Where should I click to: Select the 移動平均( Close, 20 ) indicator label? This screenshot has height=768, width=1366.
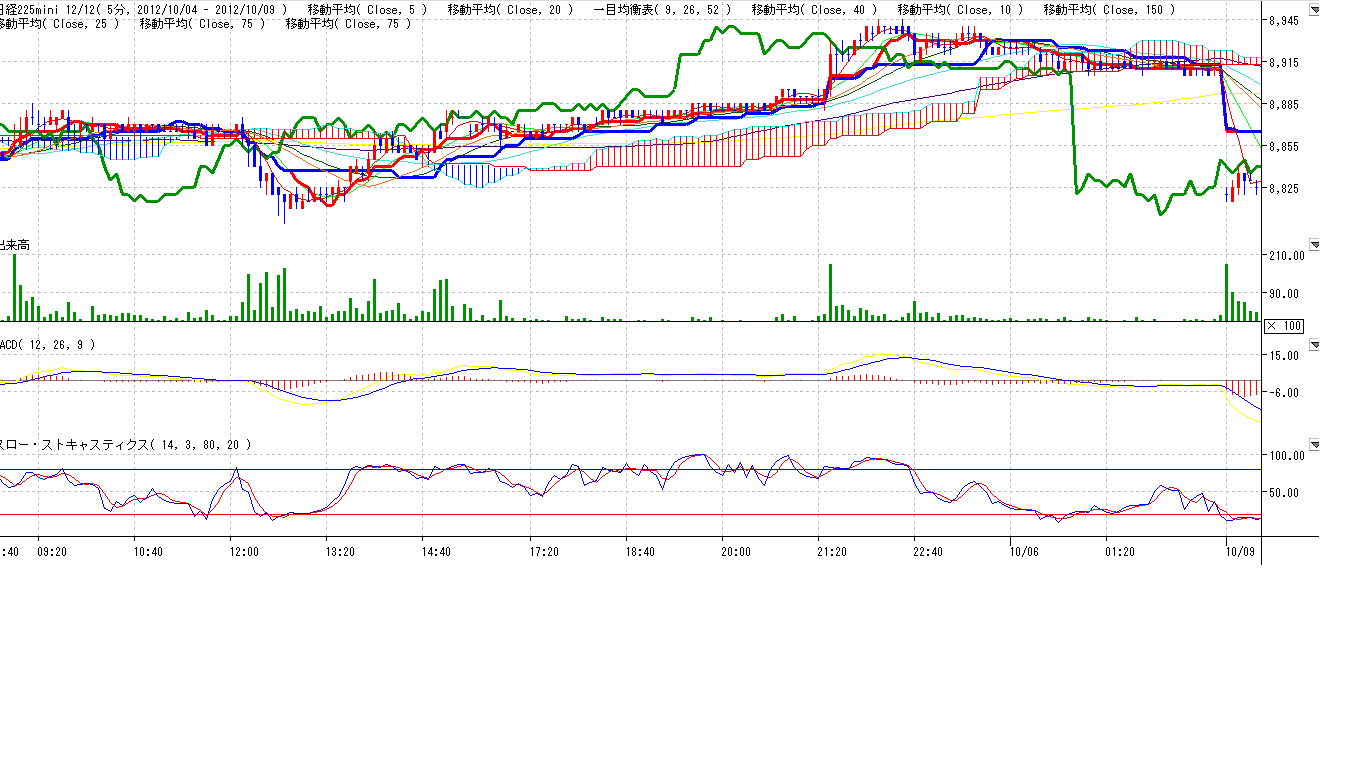point(511,10)
